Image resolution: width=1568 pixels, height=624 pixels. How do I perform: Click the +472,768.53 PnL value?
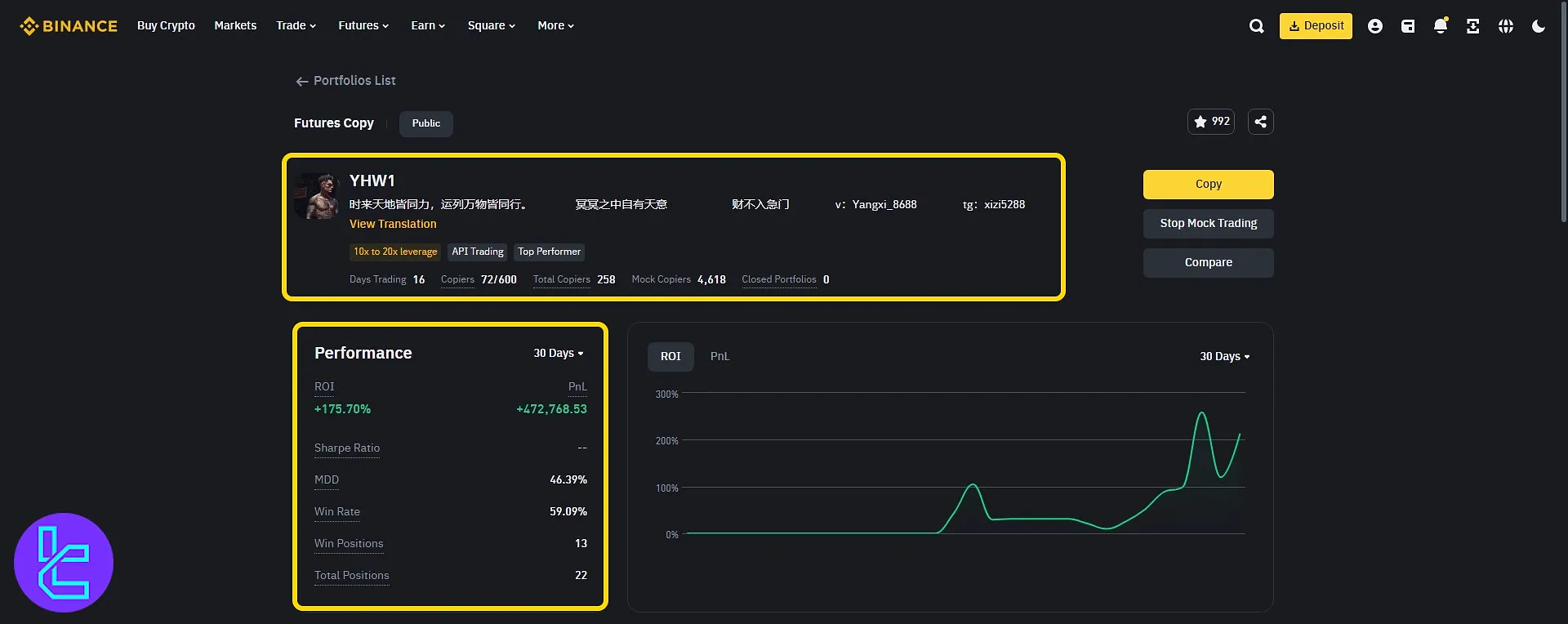point(551,409)
